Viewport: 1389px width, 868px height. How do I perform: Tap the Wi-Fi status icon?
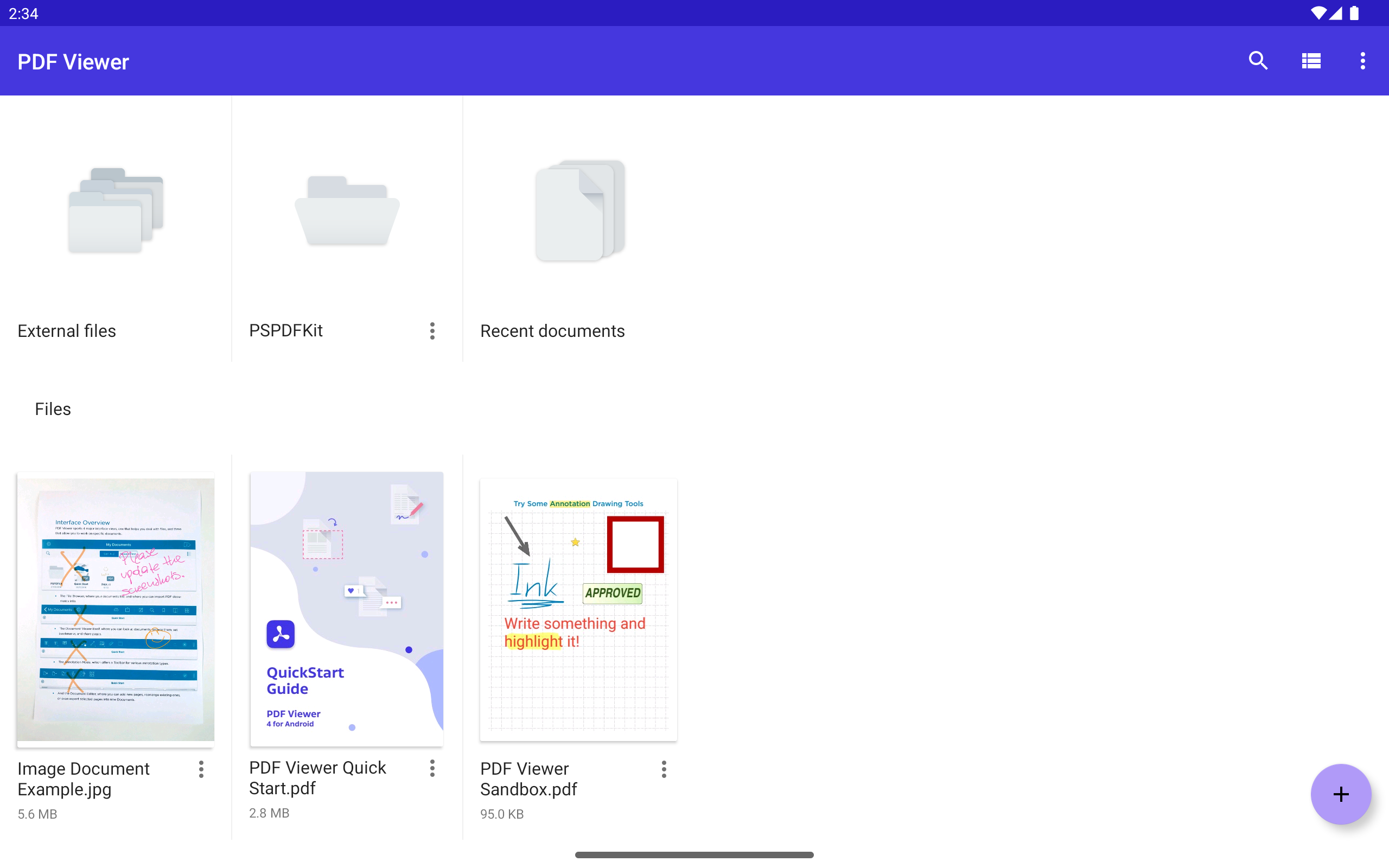(1318, 13)
